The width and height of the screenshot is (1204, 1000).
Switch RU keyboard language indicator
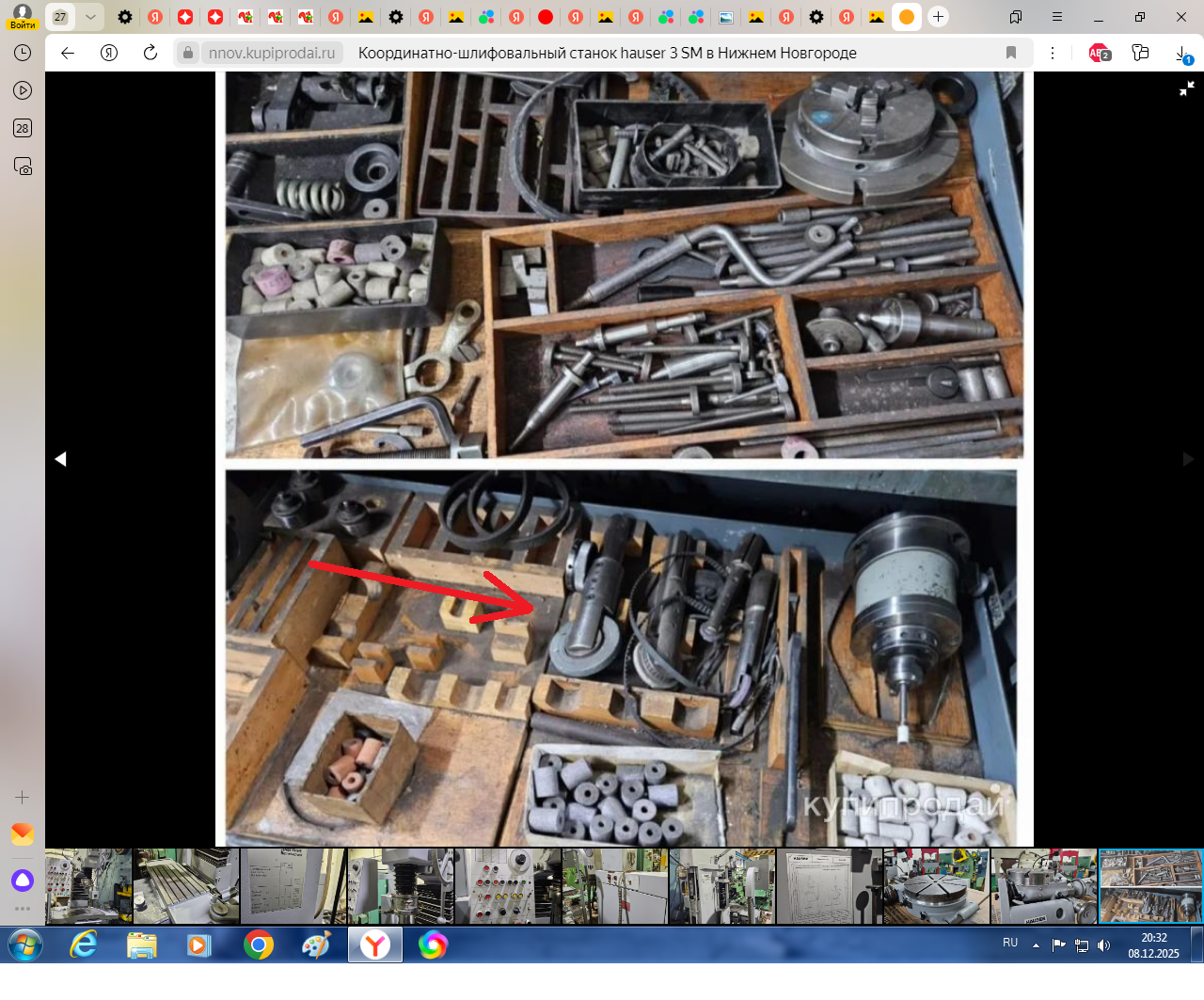pos(1010,943)
